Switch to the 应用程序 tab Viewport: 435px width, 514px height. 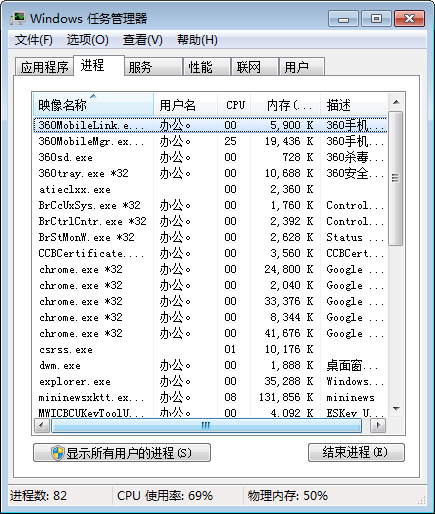coord(44,67)
